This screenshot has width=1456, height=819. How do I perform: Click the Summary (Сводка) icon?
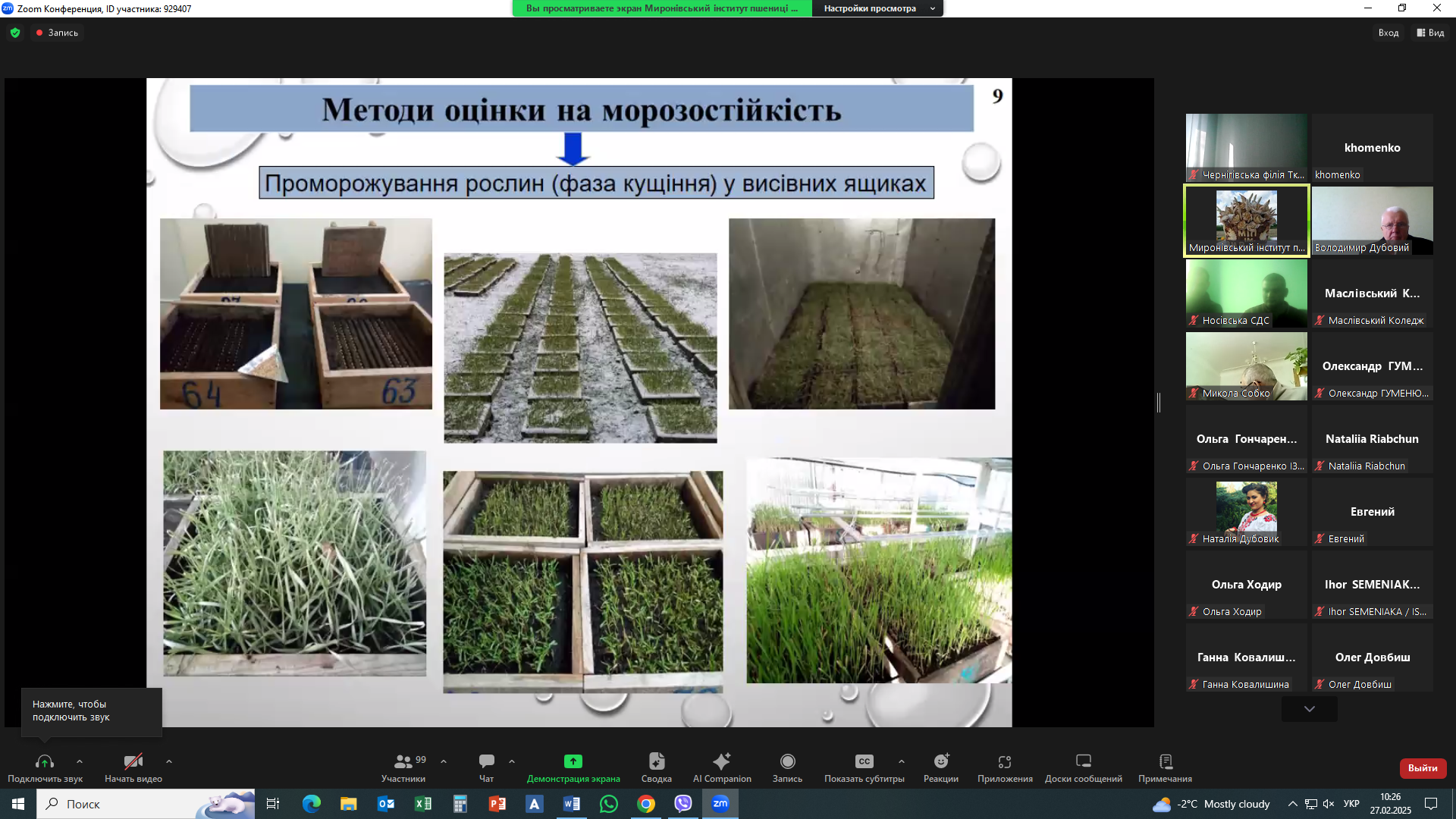656,761
